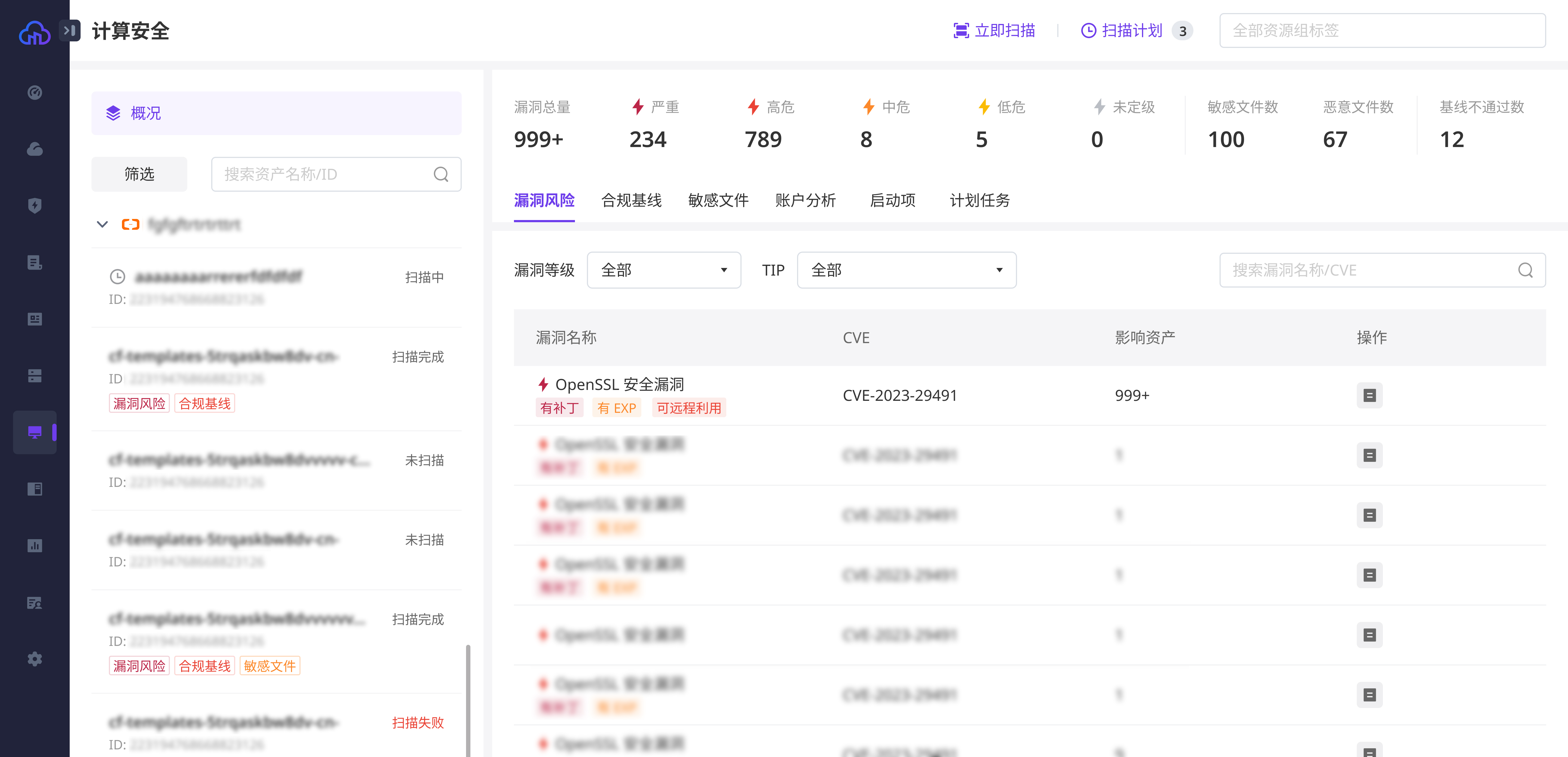Screen dimensions: 1568x757
Task: Click the 未定级 count 0
Action: point(1097,140)
